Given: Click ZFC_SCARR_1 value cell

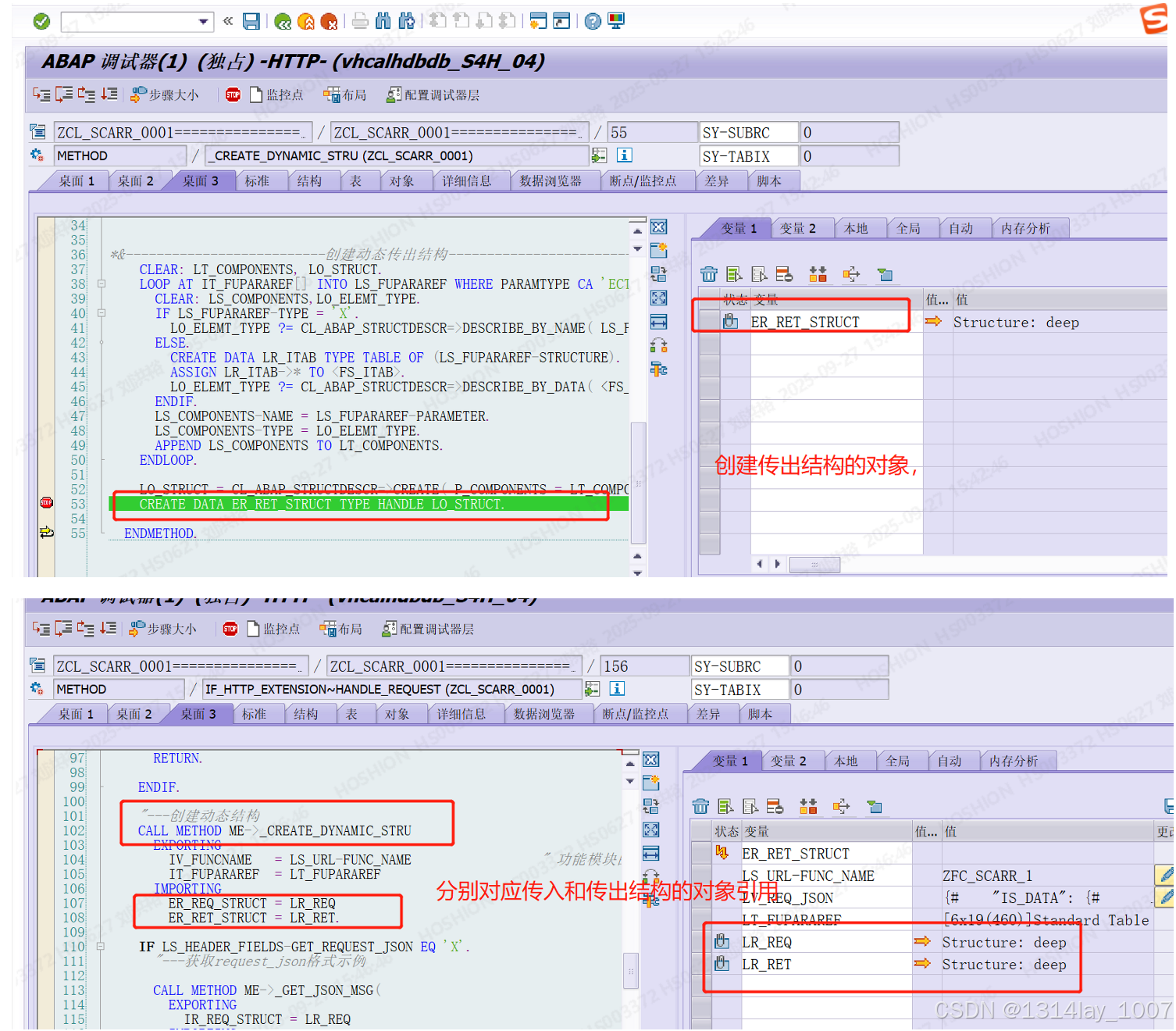Looking at the screenshot, I should coord(1046,876).
